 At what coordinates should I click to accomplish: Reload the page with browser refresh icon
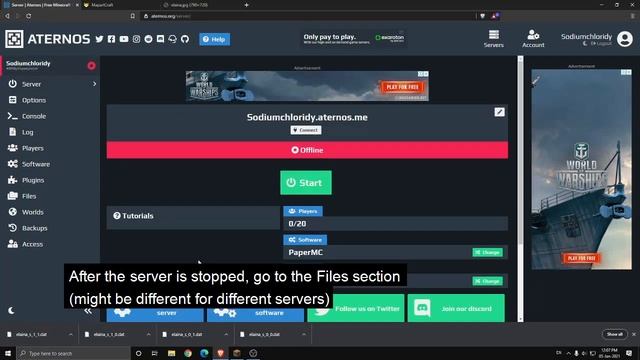[x=29, y=16]
